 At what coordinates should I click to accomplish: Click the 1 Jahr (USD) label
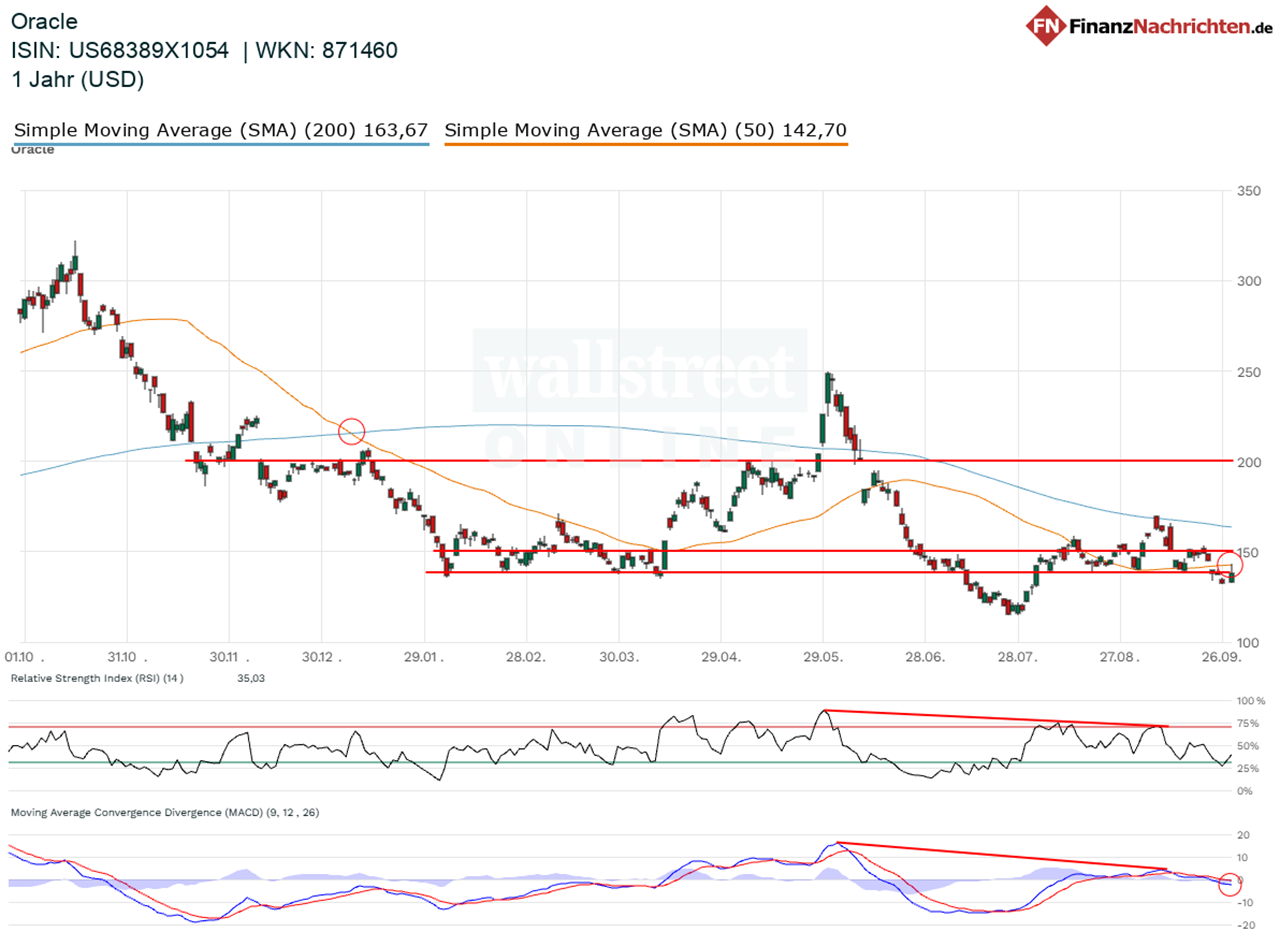pyautogui.click(x=78, y=80)
